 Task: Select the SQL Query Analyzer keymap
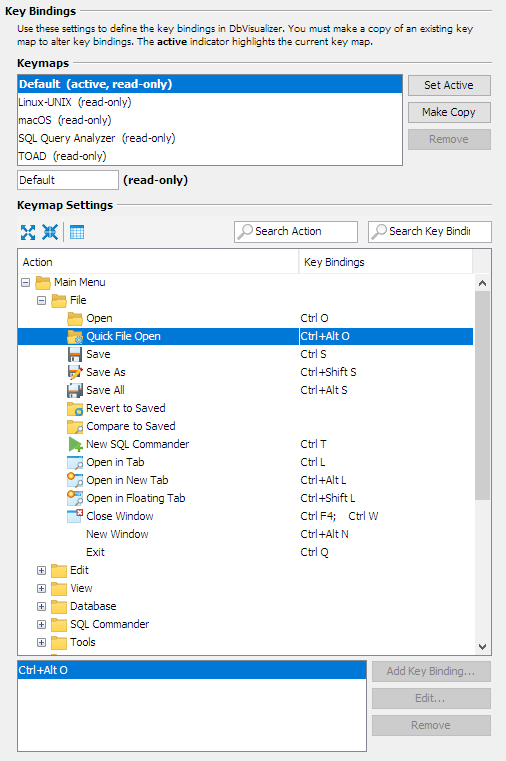pos(210,138)
